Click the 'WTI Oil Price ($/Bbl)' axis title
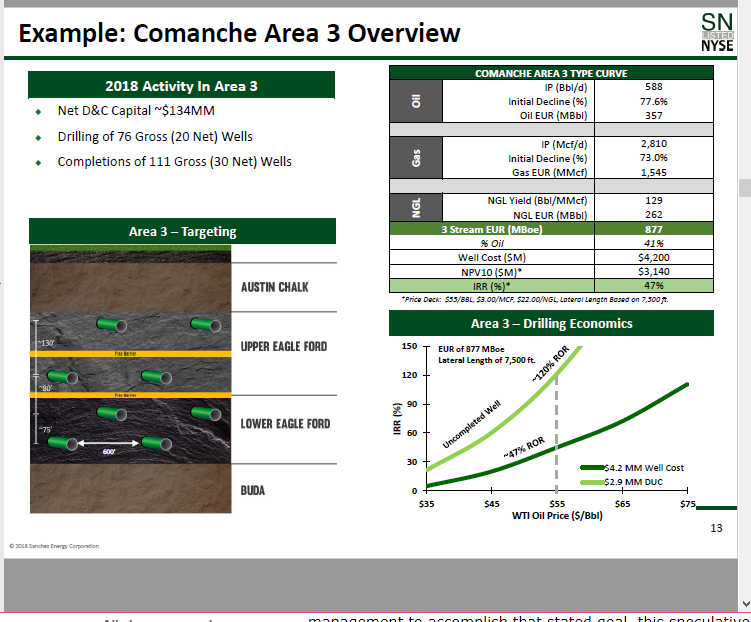Image resolution: width=751 pixels, height=622 pixels. coord(557,516)
